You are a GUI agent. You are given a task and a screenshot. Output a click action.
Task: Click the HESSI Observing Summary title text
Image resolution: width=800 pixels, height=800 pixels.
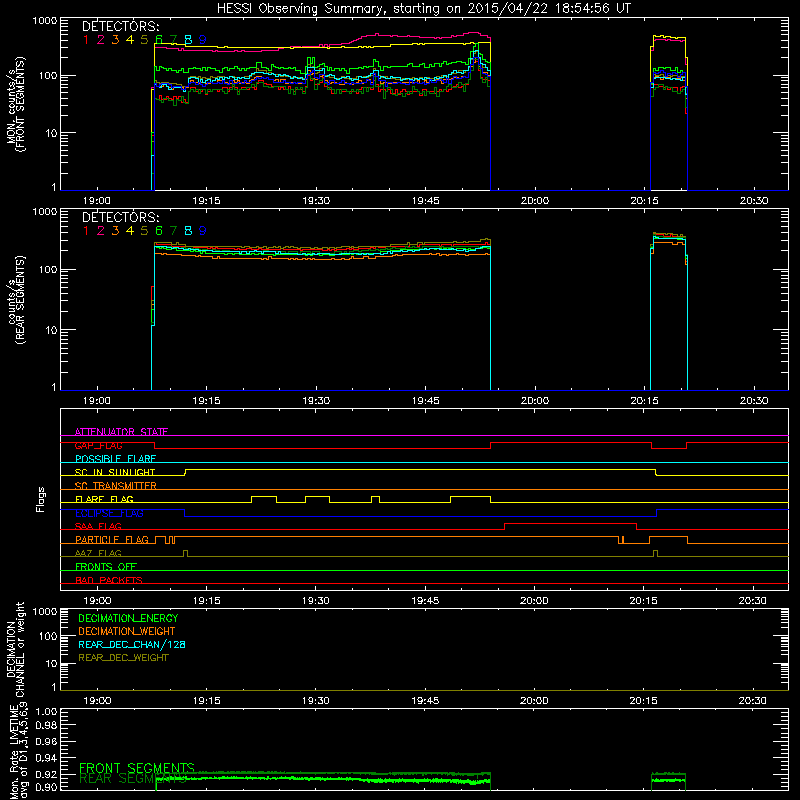(x=423, y=8)
